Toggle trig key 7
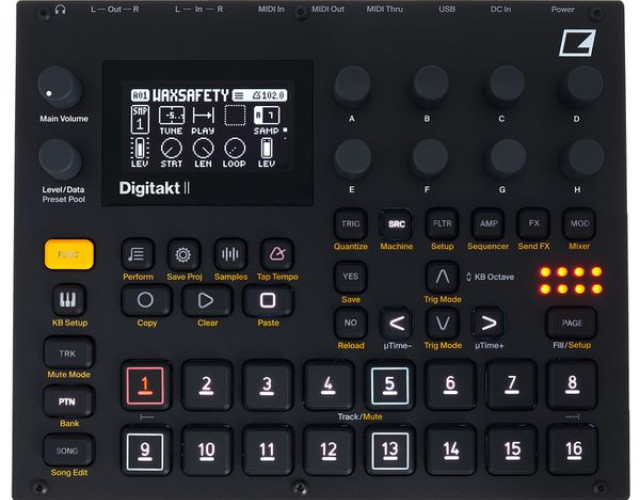 click(x=511, y=385)
